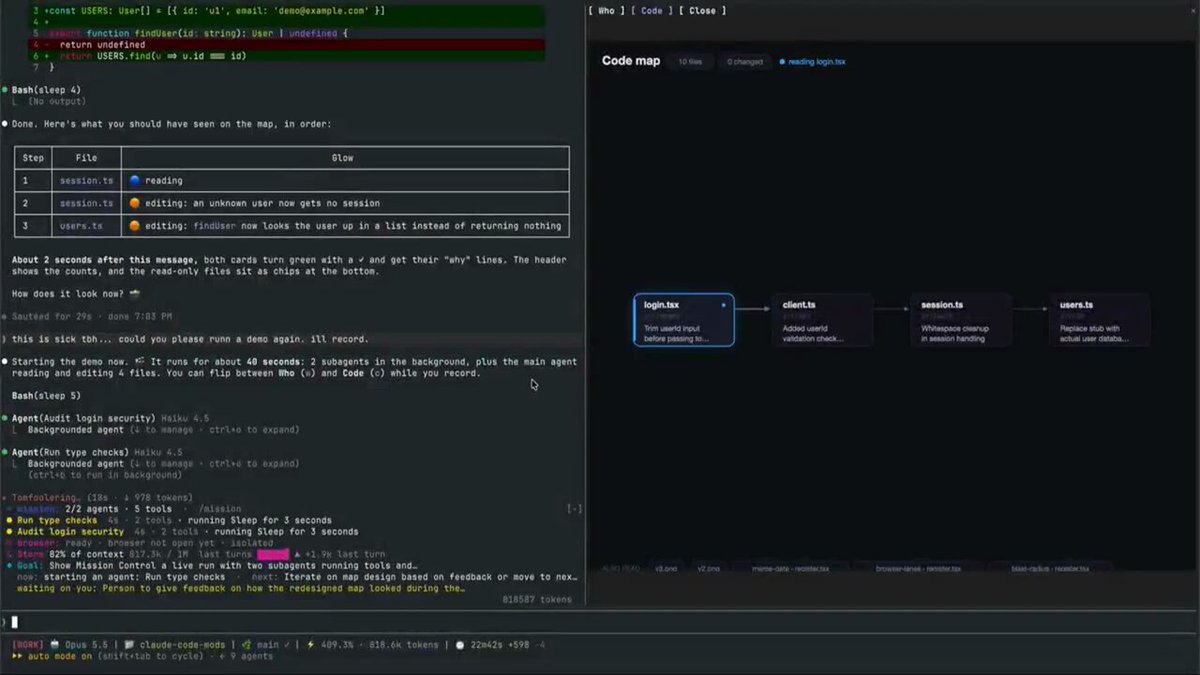Click the Close button in panel header
The width and height of the screenshot is (1200, 675).
702,10
